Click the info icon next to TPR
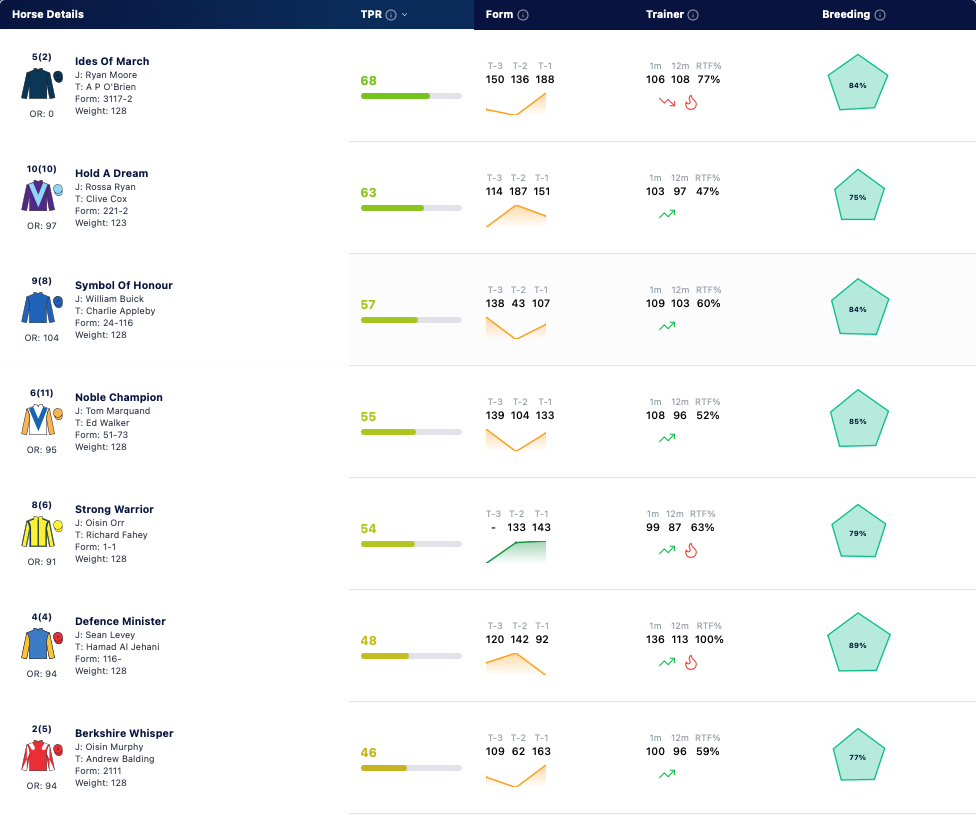The image size is (976, 815). pyautogui.click(x=391, y=15)
